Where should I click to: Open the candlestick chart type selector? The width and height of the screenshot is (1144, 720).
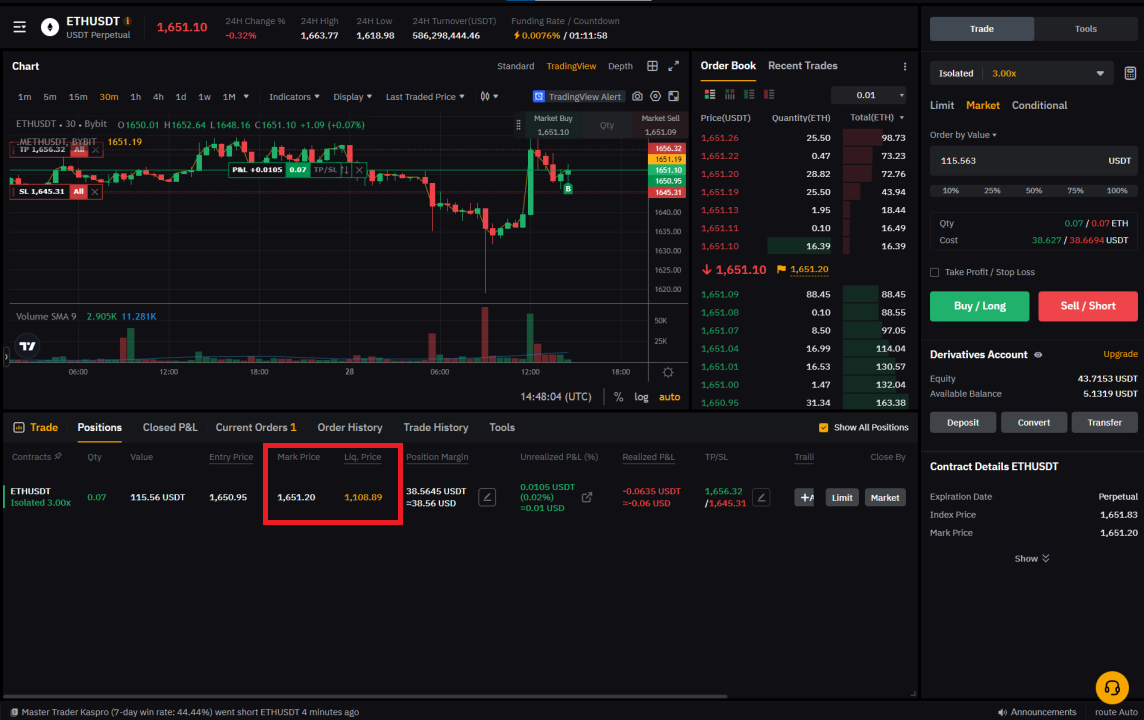pyautogui.click(x=489, y=96)
